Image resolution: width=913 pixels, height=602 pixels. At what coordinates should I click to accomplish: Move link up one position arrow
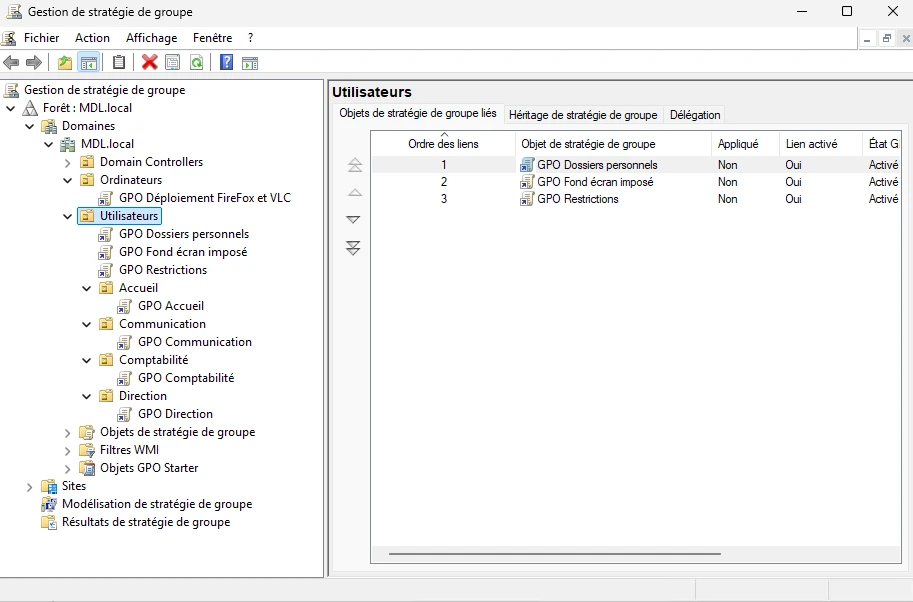pyautogui.click(x=355, y=192)
